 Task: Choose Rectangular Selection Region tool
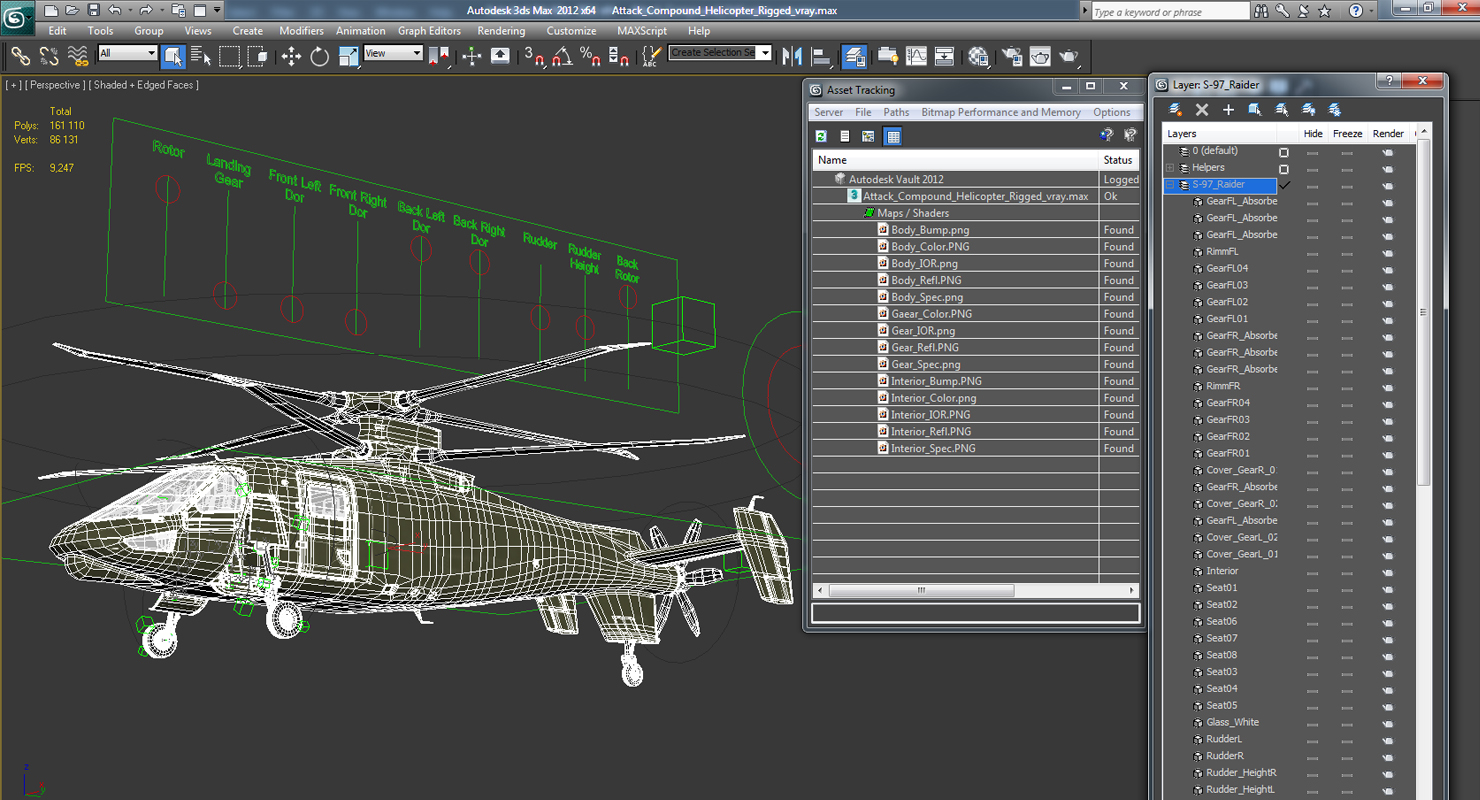pos(229,56)
